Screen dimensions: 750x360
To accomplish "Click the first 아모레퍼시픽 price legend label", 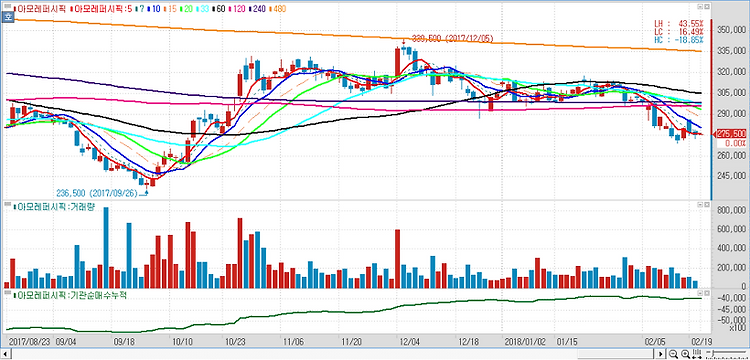I will (x=40, y=9).
